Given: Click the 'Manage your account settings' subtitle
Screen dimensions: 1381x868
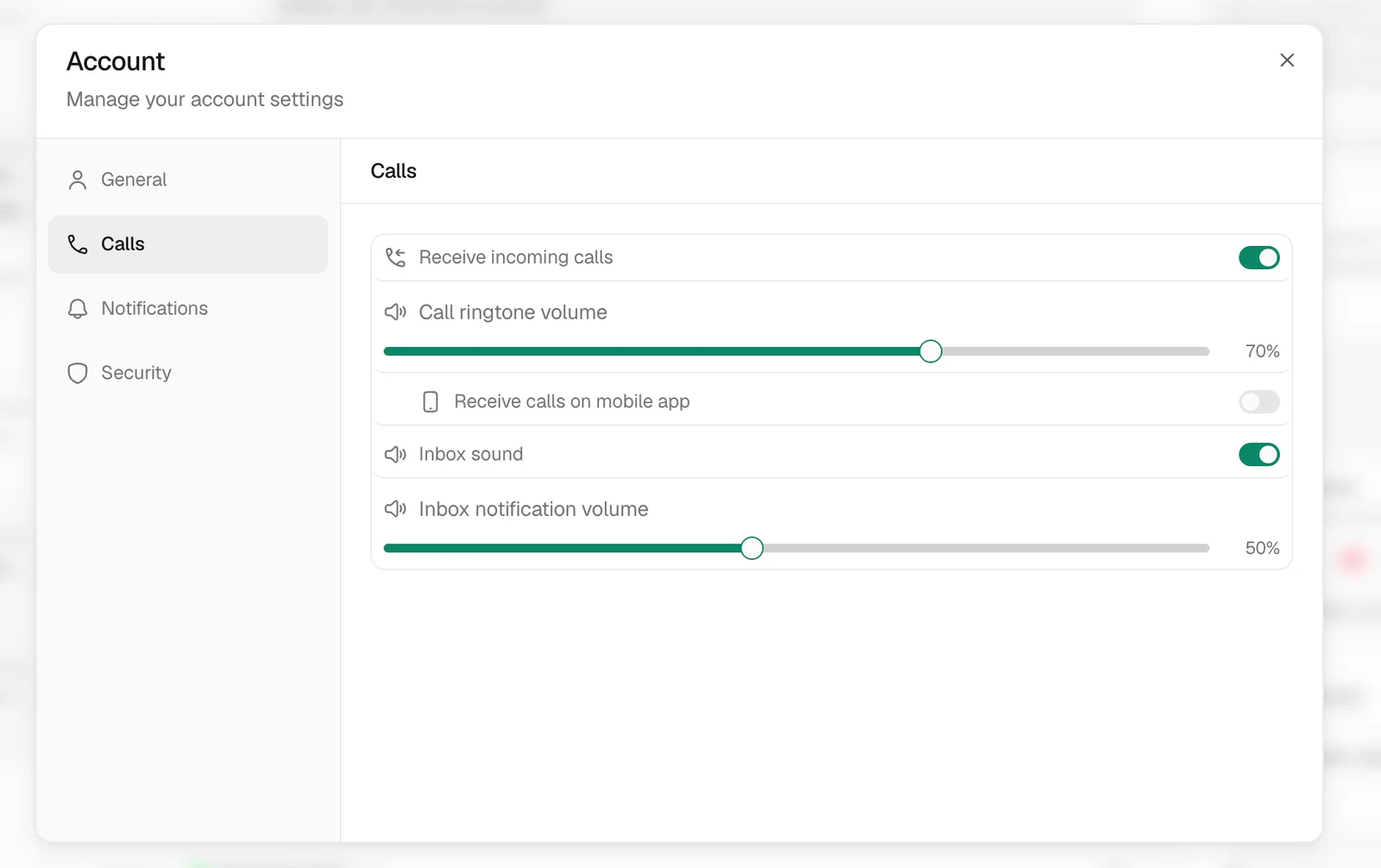Looking at the screenshot, I should coord(205,99).
